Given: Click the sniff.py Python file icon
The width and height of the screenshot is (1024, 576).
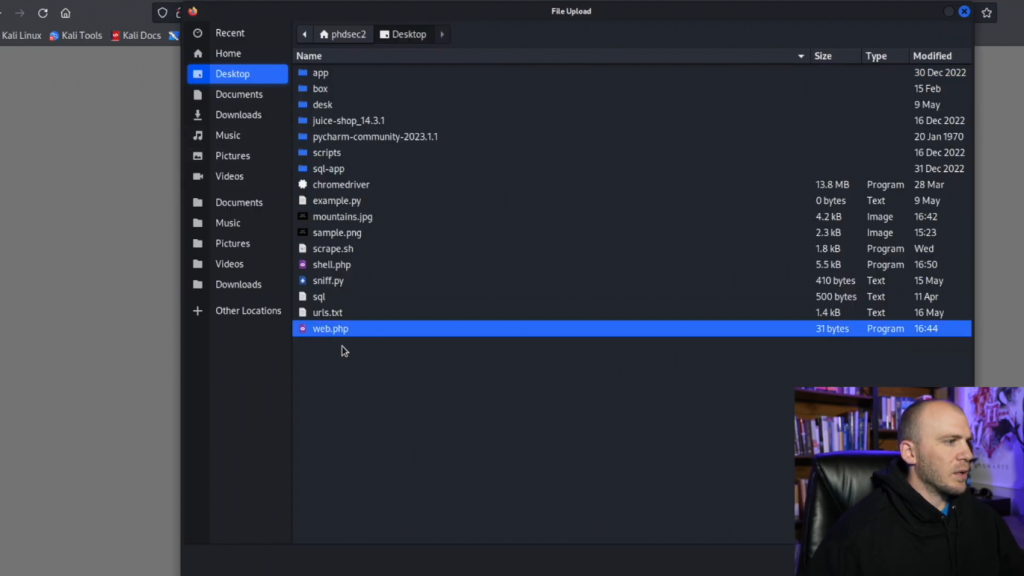Looking at the screenshot, I should [x=302, y=281].
